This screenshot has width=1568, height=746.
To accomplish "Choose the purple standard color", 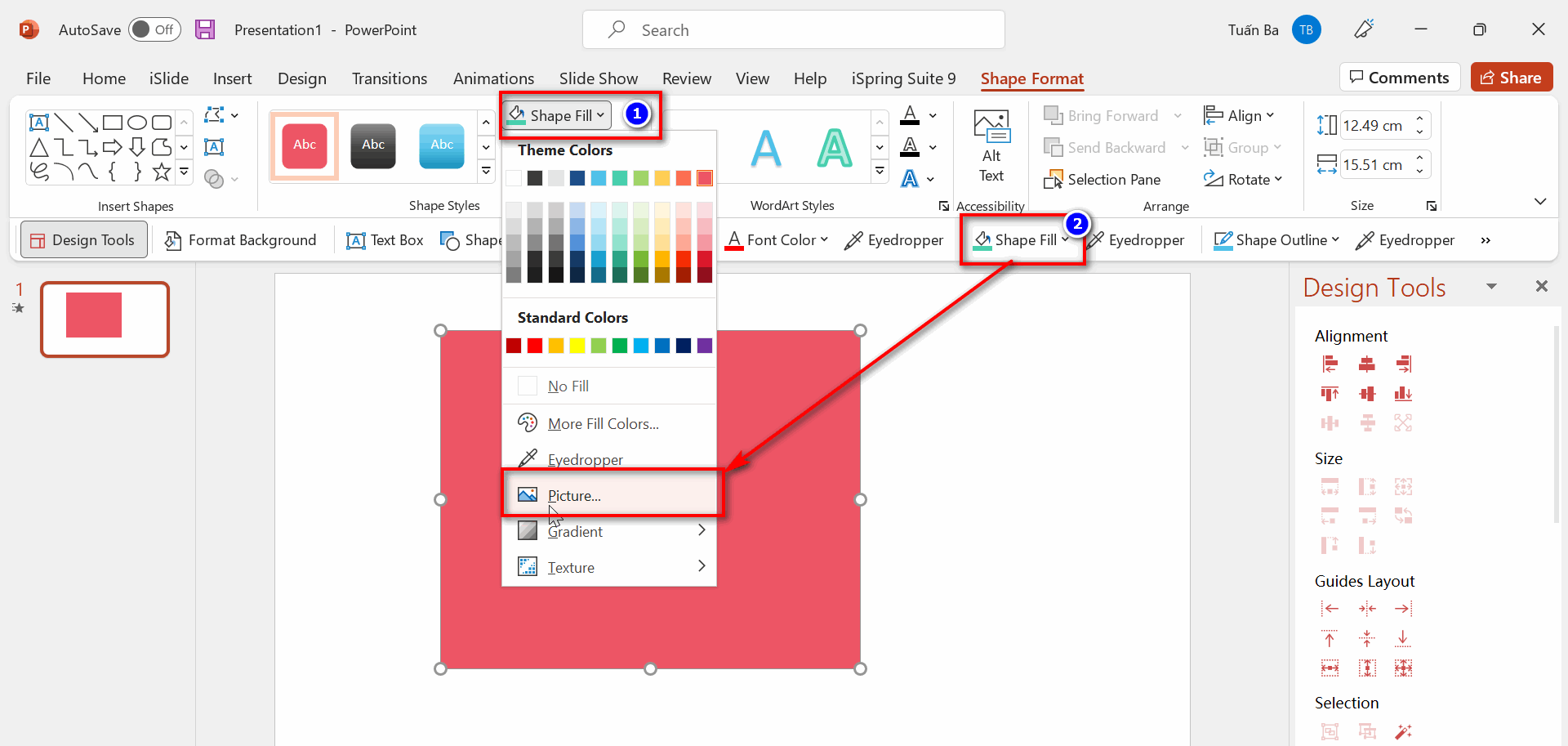I will click(705, 346).
